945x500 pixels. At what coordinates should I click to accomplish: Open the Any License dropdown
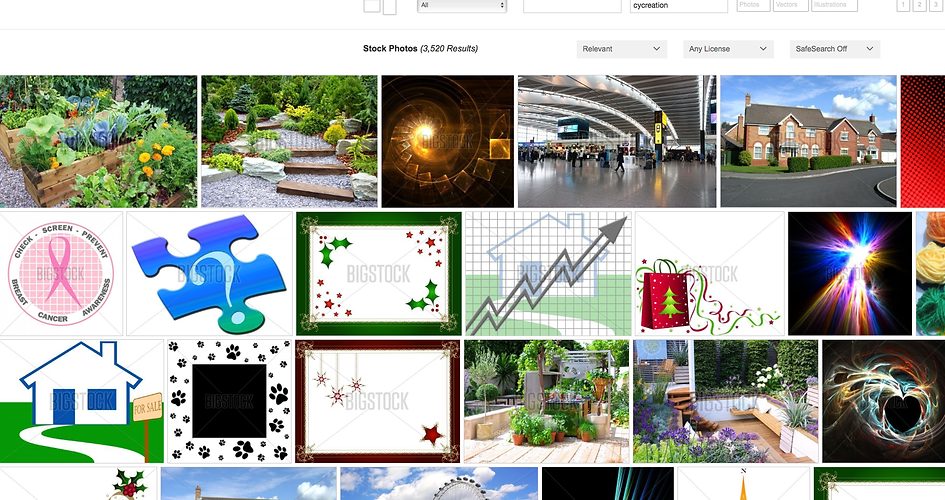pos(728,49)
